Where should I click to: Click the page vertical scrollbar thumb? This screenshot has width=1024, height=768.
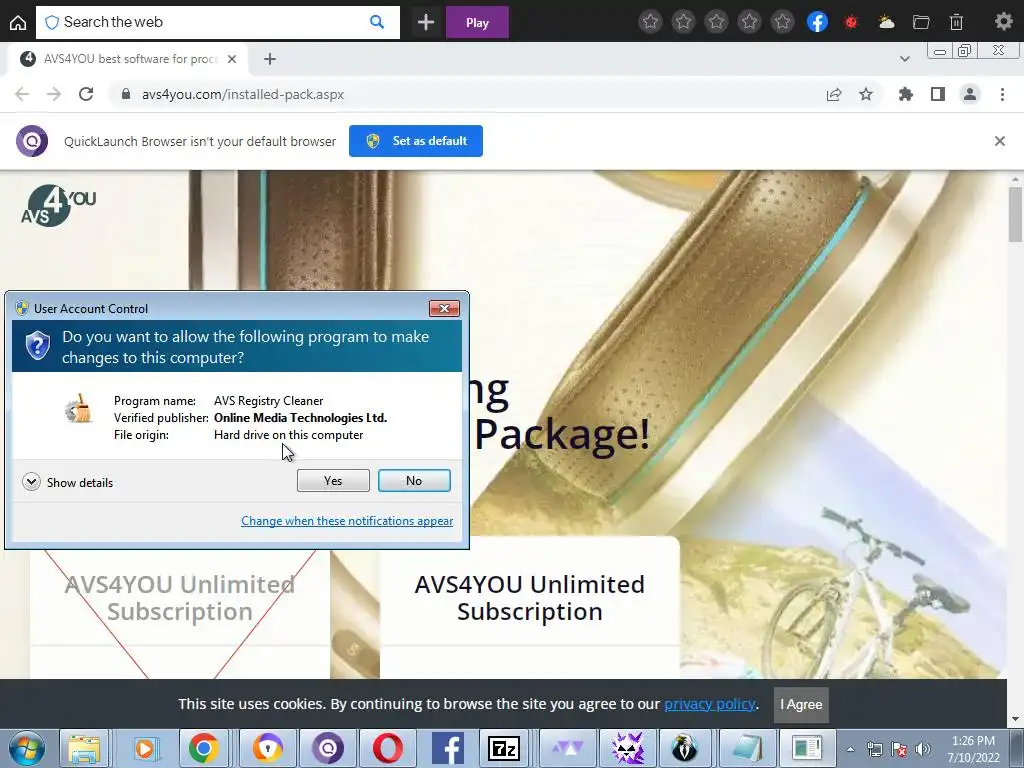tap(1016, 213)
